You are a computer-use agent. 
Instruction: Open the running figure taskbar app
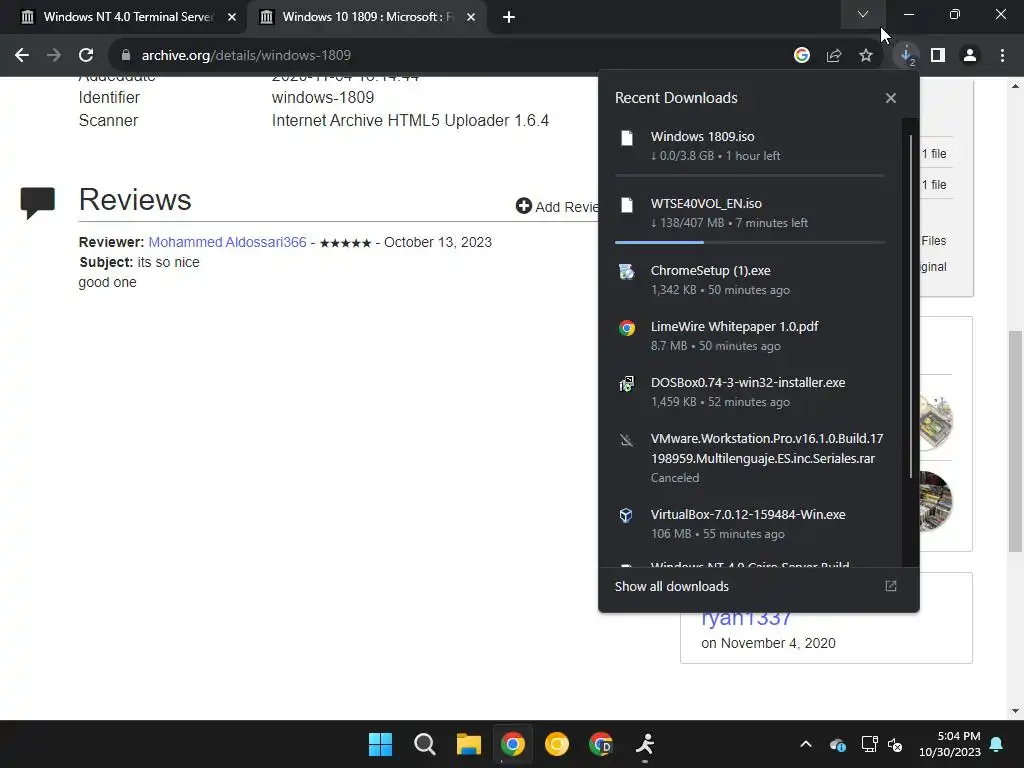(645, 744)
